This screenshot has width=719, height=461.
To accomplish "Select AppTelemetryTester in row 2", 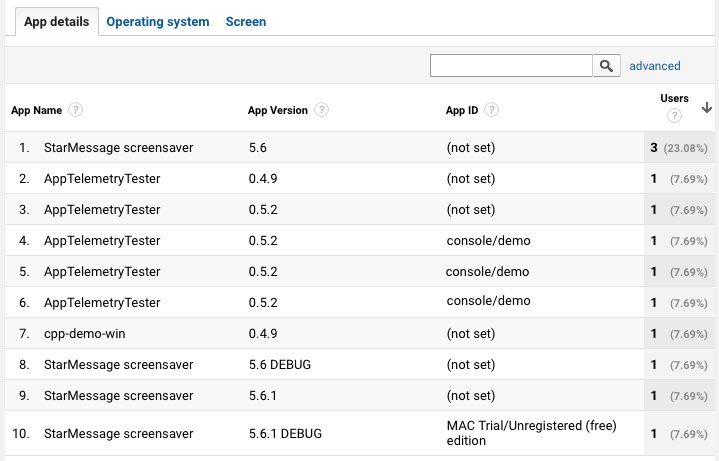I will [x=102, y=178].
